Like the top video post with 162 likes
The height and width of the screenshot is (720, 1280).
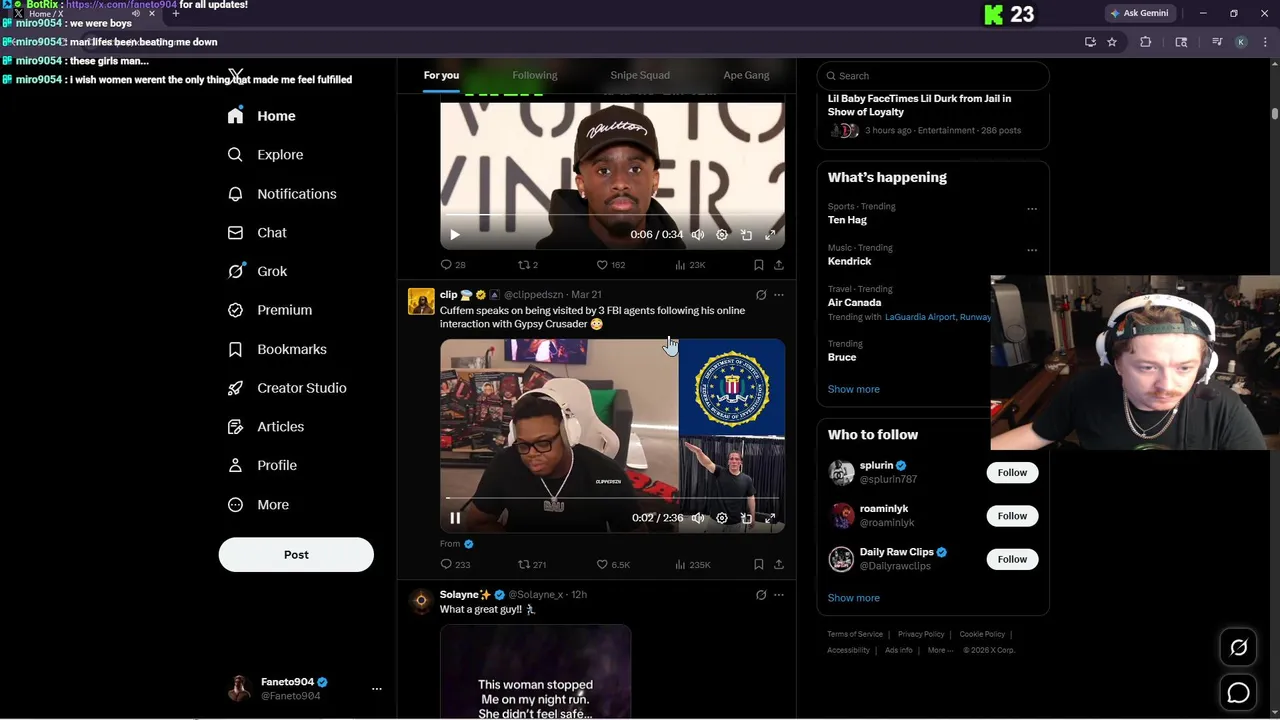pyautogui.click(x=610, y=265)
